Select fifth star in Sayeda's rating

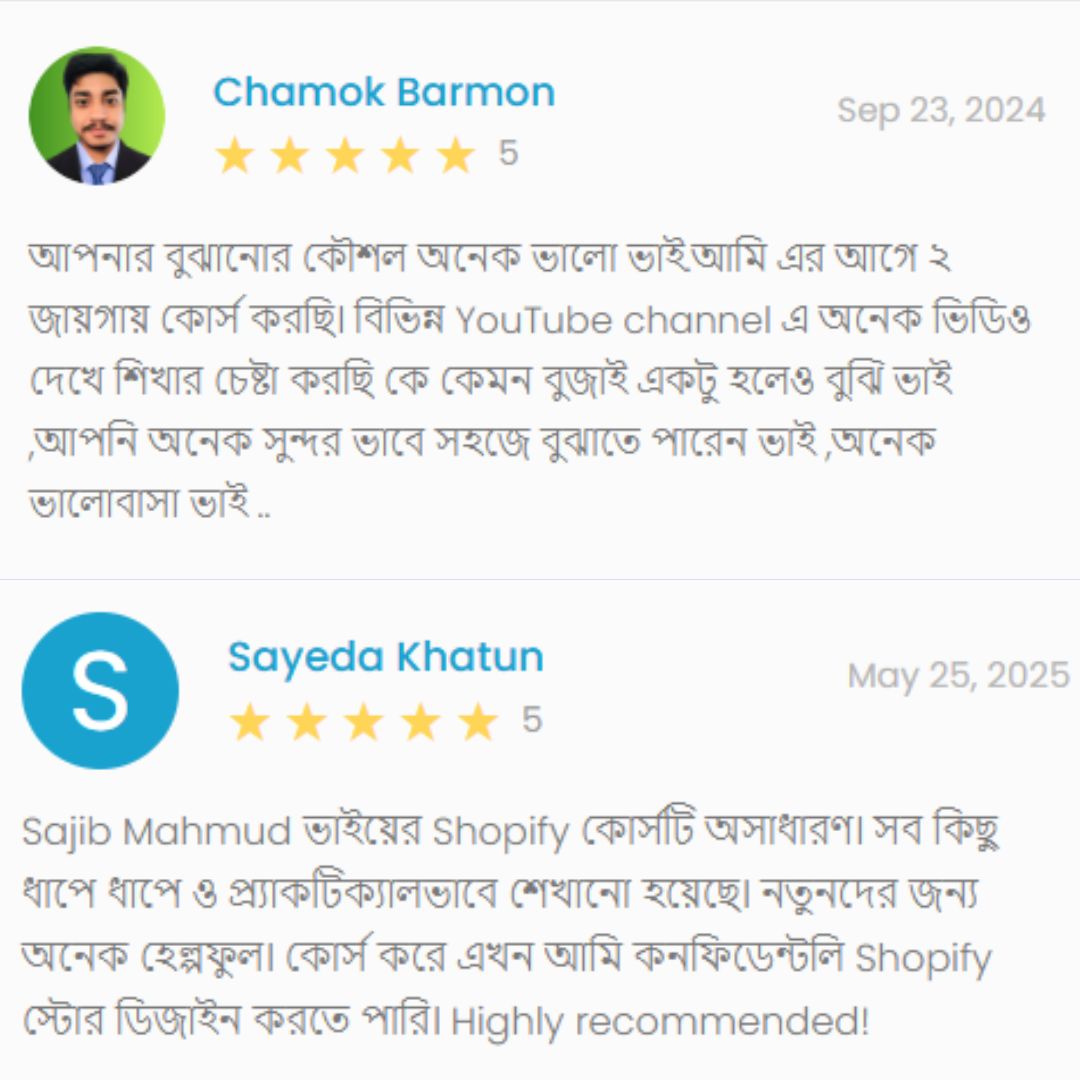pyautogui.click(x=478, y=722)
